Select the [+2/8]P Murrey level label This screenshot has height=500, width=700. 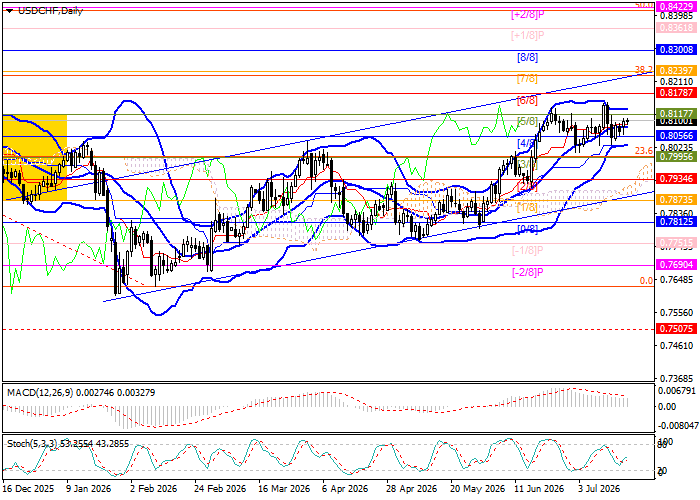coord(527,15)
